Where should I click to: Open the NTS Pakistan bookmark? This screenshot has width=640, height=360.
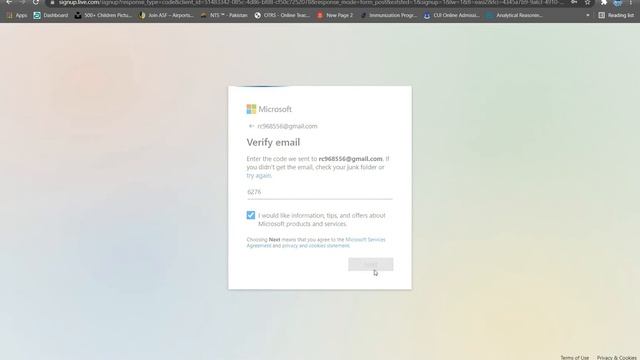[224, 15]
